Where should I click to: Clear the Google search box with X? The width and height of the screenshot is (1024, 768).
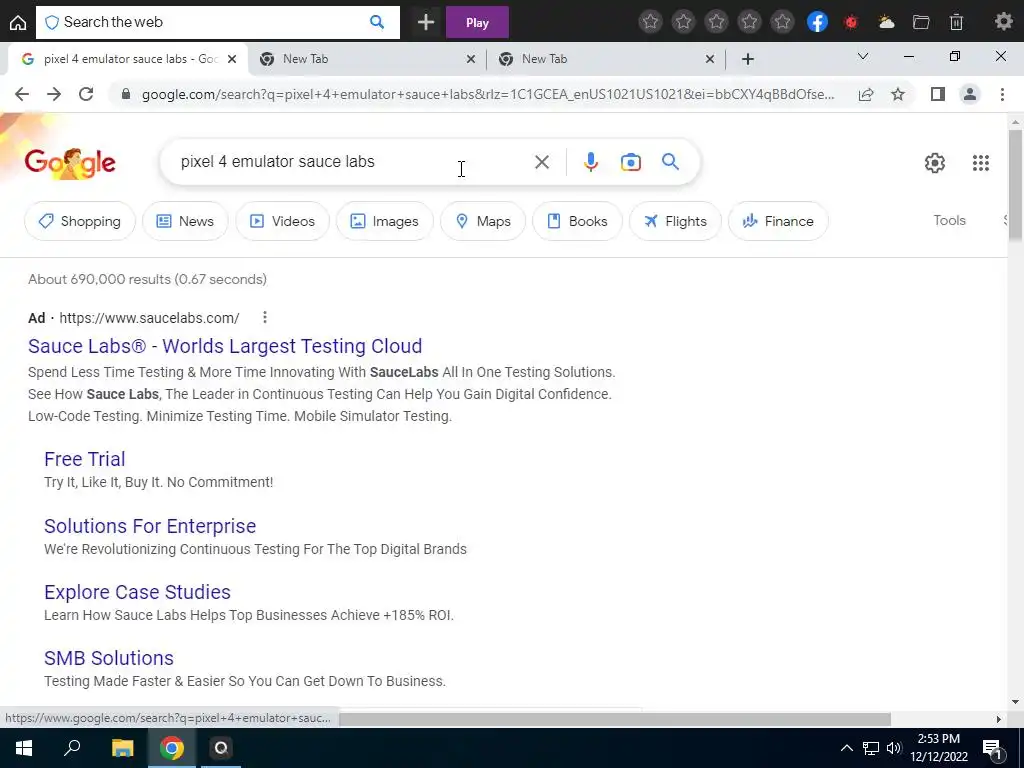[x=541, y=162]
